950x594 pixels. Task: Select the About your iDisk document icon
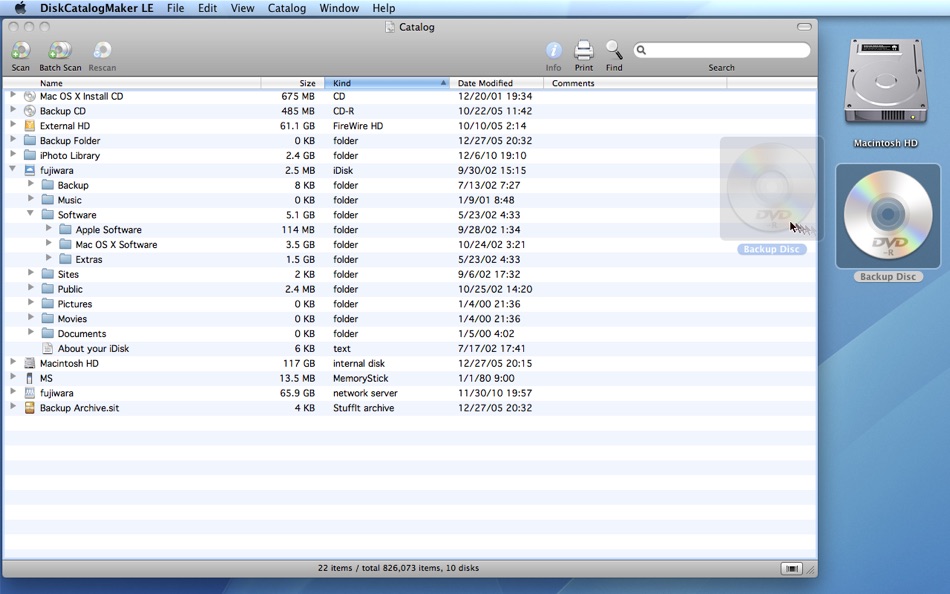[47, 349]
